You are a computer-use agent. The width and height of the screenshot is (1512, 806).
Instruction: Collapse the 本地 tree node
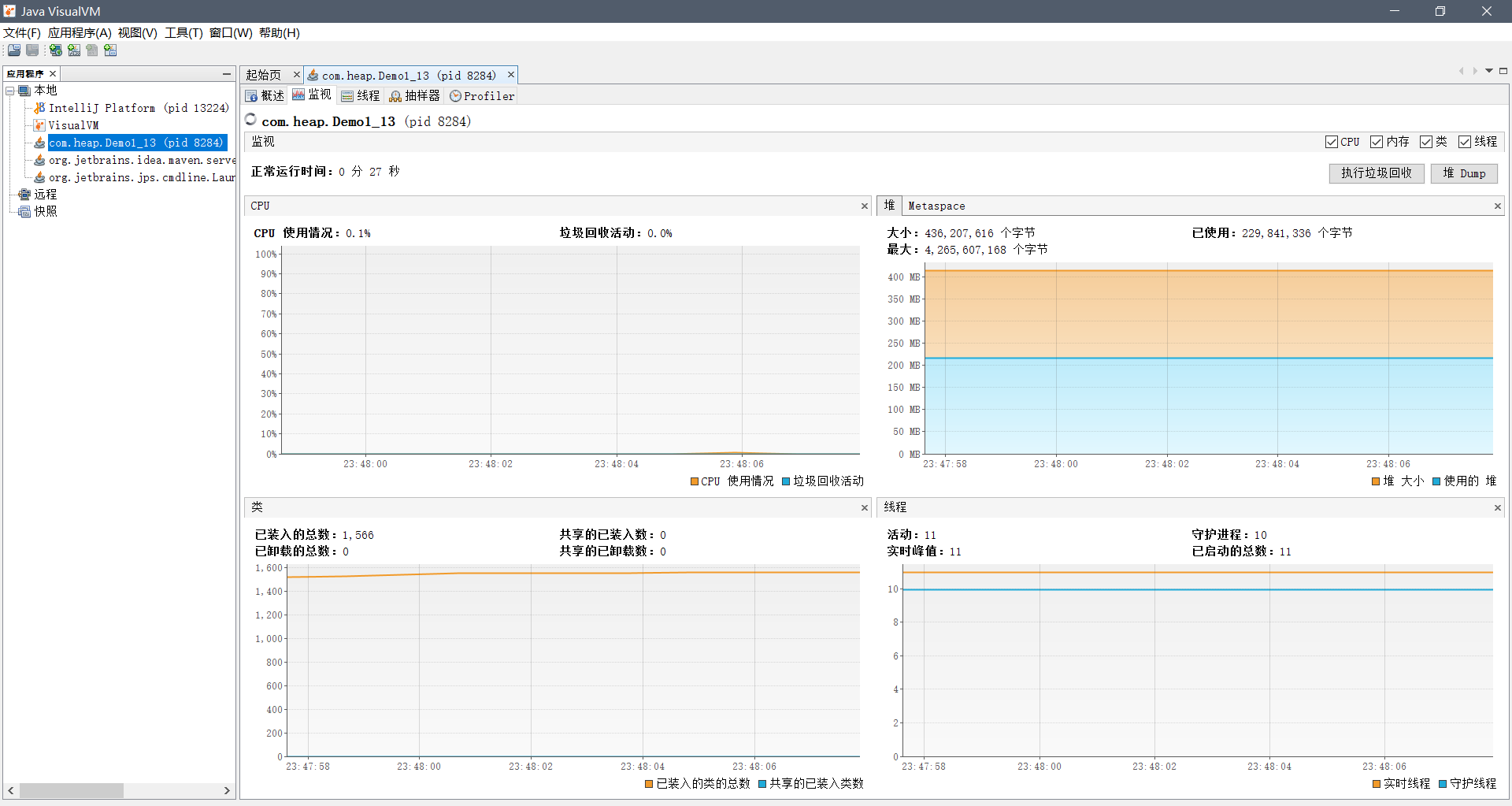10,91
